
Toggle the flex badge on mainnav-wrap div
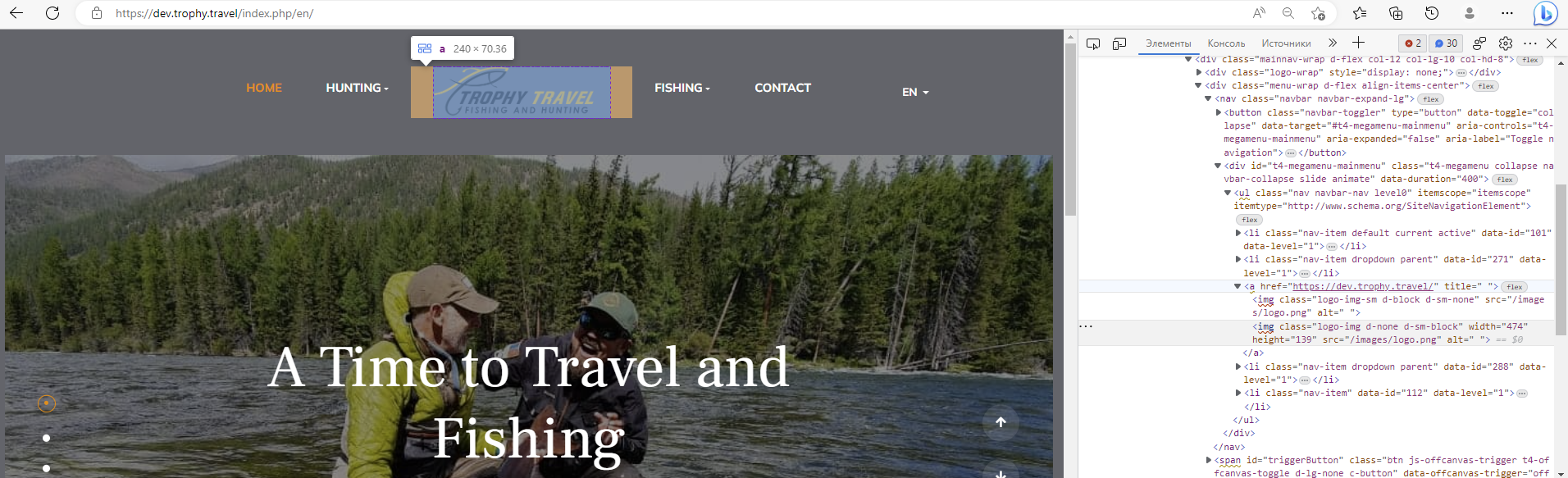(x=1529, y=60)
